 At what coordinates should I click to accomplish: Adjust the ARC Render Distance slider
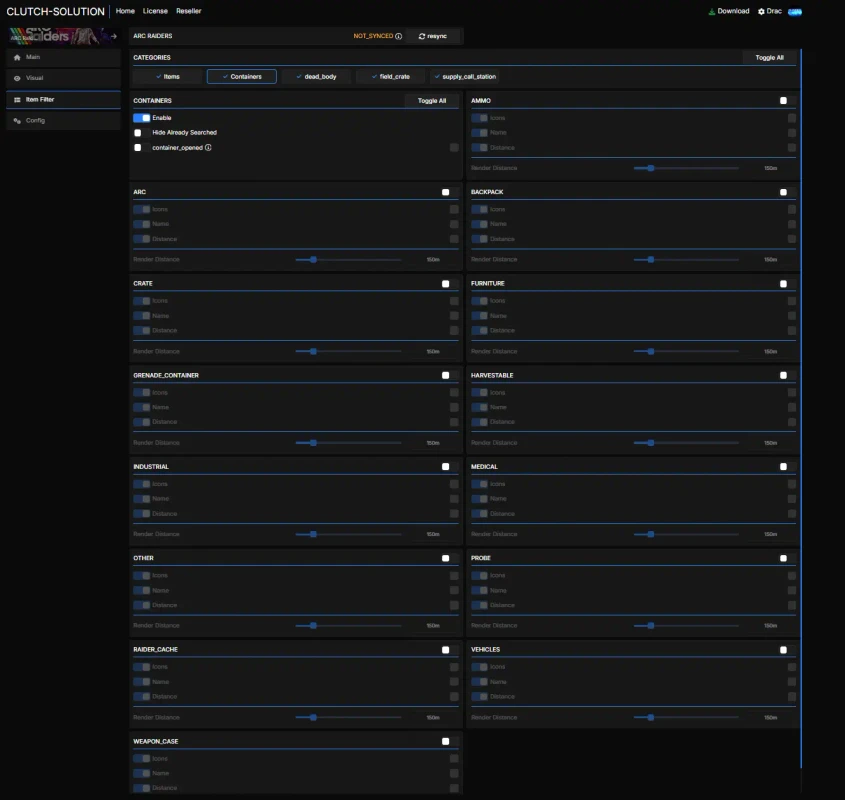click(x=348, y=260)
